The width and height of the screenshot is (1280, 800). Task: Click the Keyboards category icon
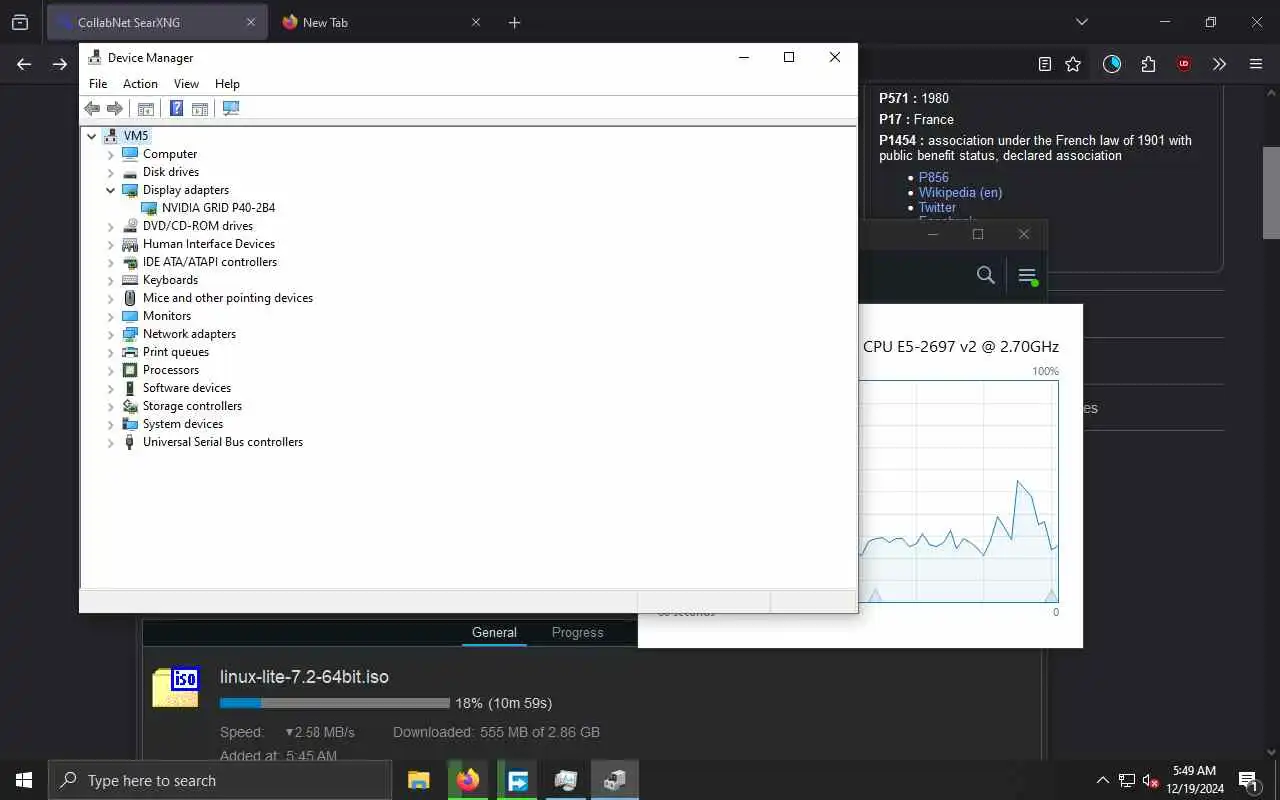click(130, 280)
